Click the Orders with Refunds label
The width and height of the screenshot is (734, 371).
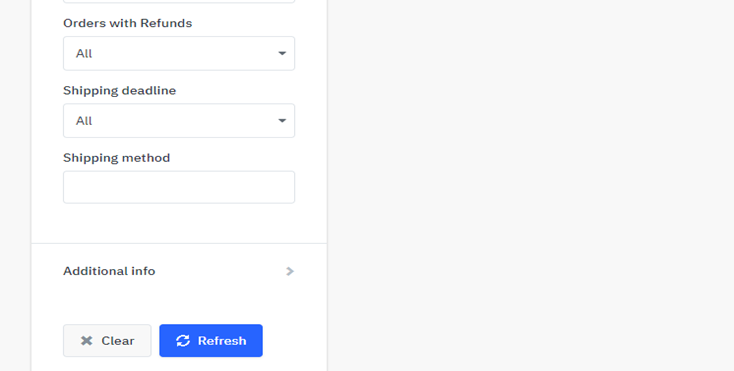[128, 23]
